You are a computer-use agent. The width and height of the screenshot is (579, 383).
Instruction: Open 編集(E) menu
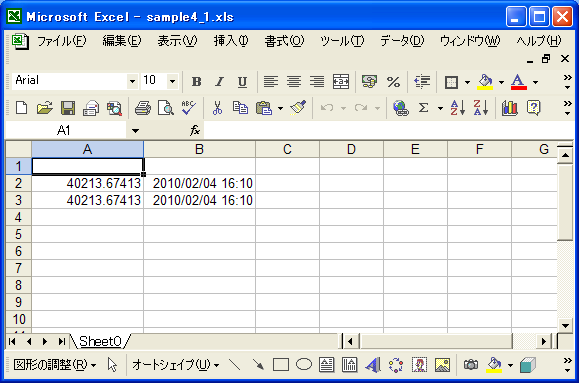pos(122,41)
